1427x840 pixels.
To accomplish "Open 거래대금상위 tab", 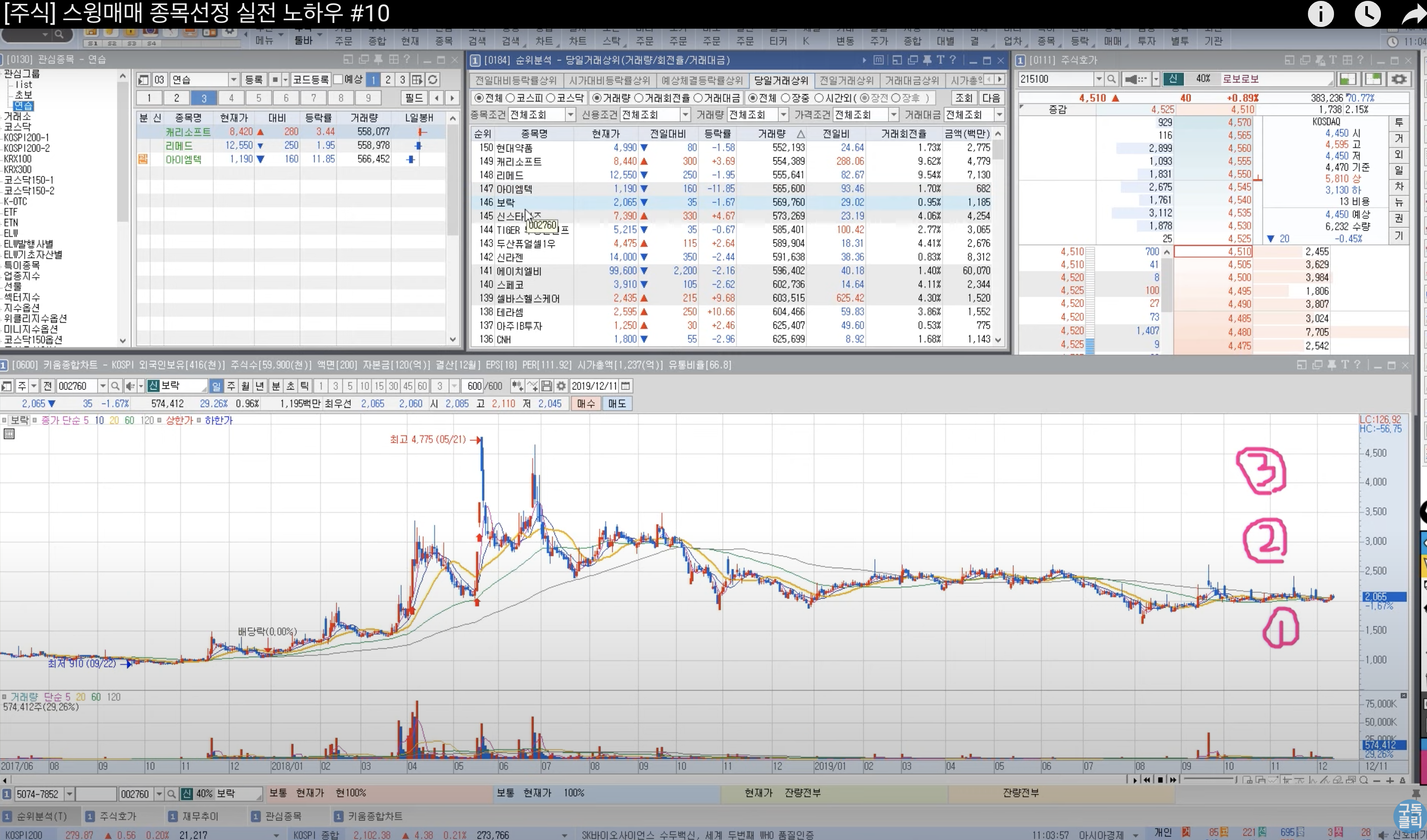I will pos(912,80).
